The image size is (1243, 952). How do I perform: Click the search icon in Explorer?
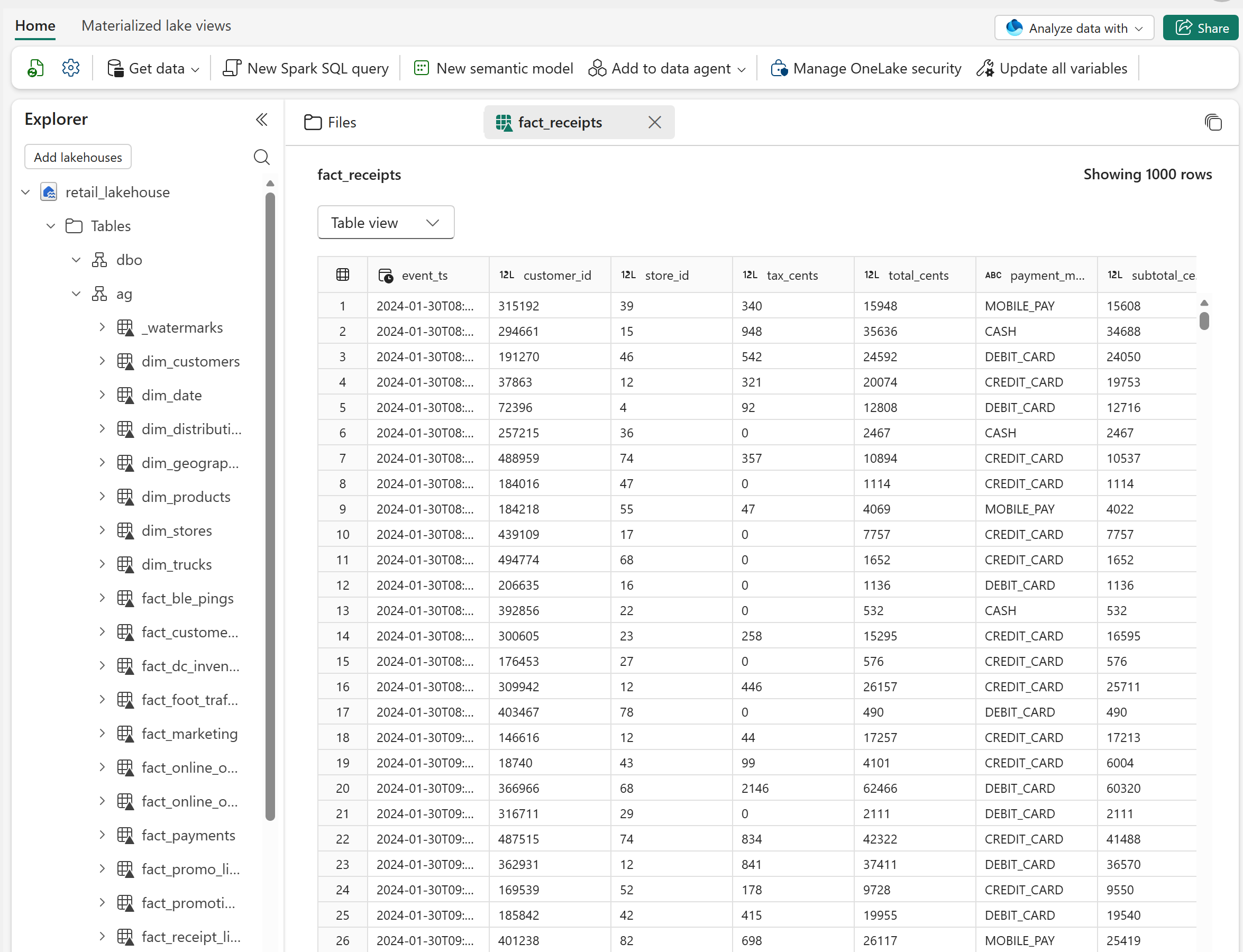(x=261, y=157)
